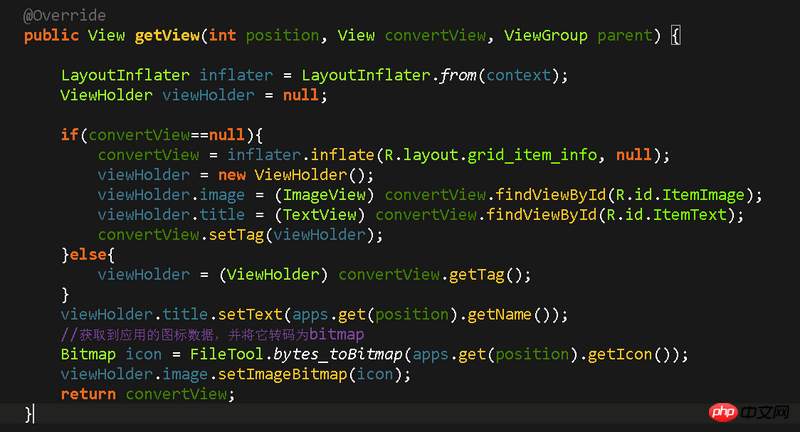Click the ItemText resource id
Image resolution: width=800 pixels, height=432 pixels.
(690, 214)
